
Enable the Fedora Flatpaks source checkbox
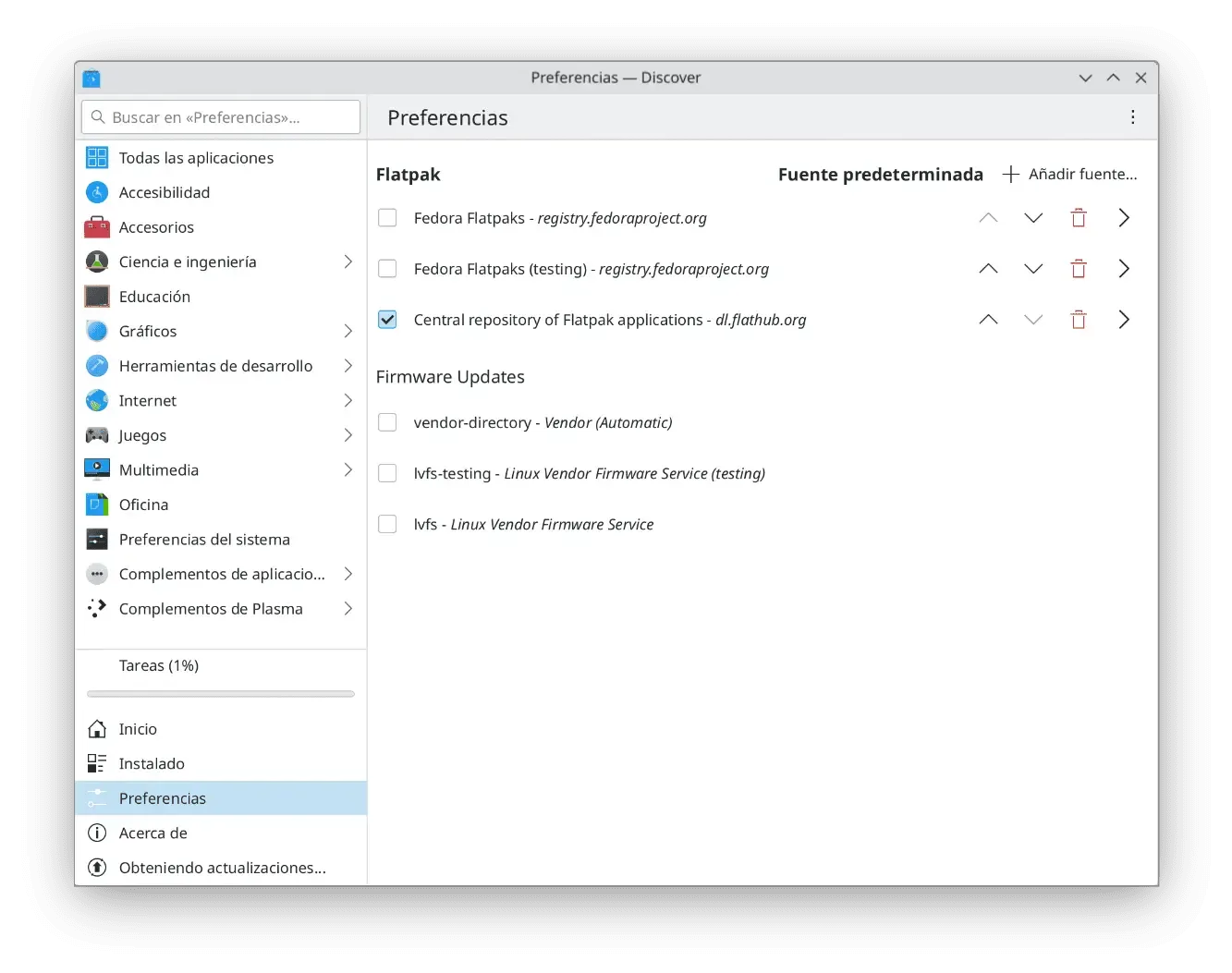coord(387,218)
